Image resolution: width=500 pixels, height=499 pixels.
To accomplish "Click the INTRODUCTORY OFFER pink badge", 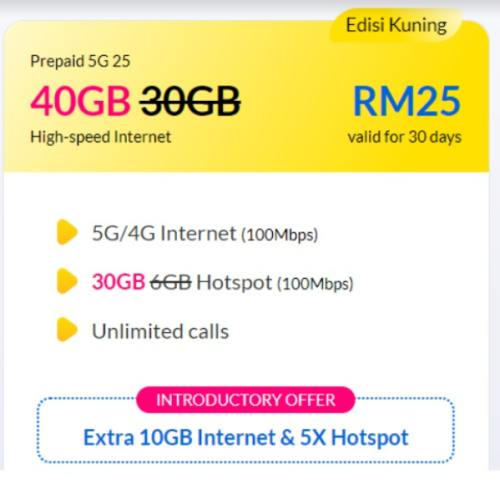I will click(246, 400).
